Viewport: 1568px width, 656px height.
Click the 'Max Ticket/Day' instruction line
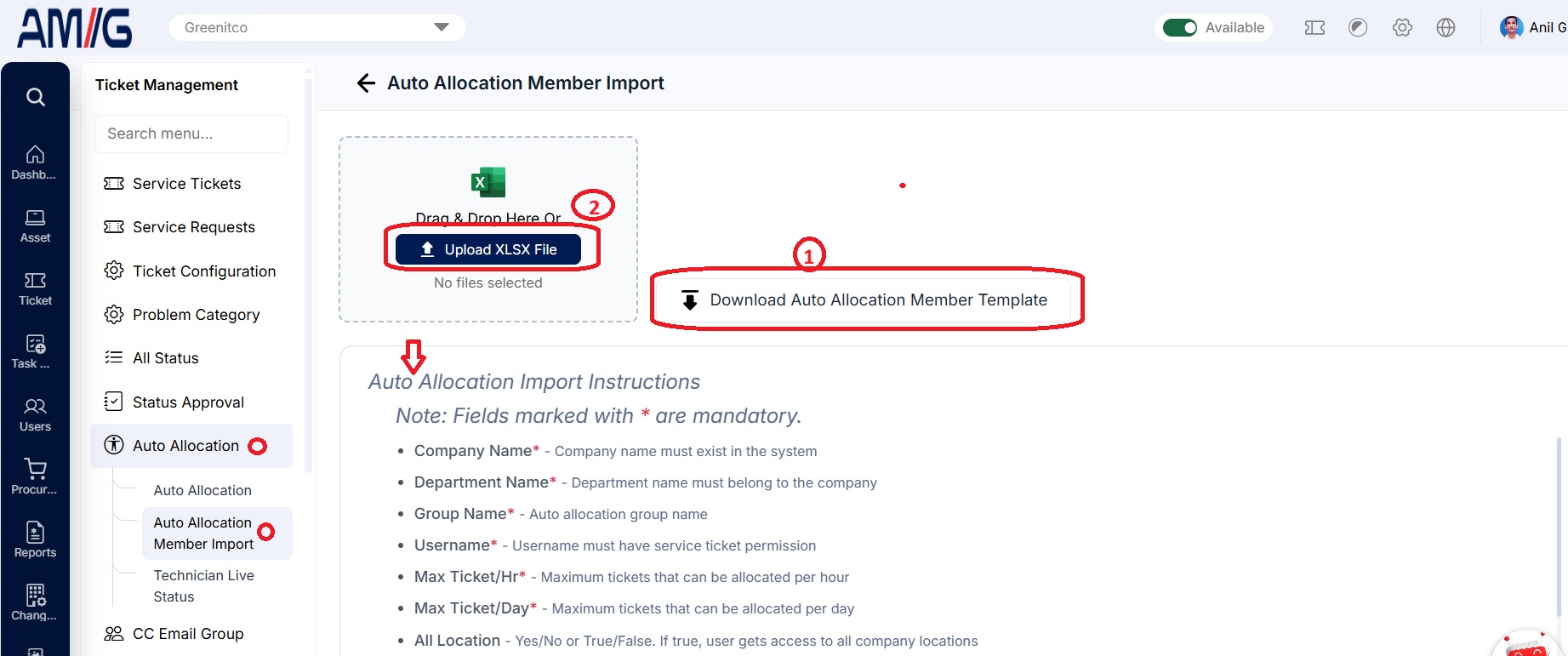click(634, 608)
